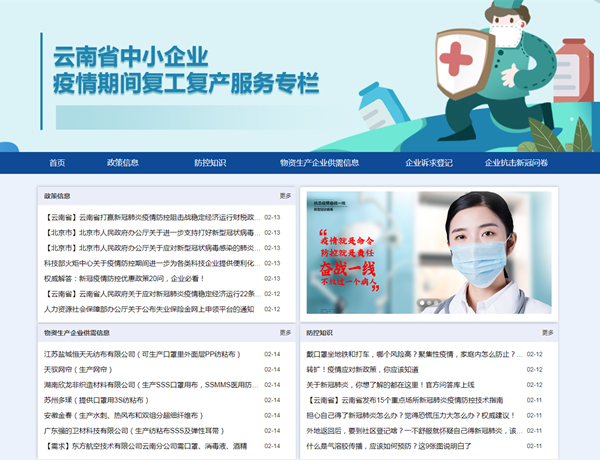Screen dimensions: 600x460
Task: Open the 首页 navigation tab
Action: click(56, 163)
